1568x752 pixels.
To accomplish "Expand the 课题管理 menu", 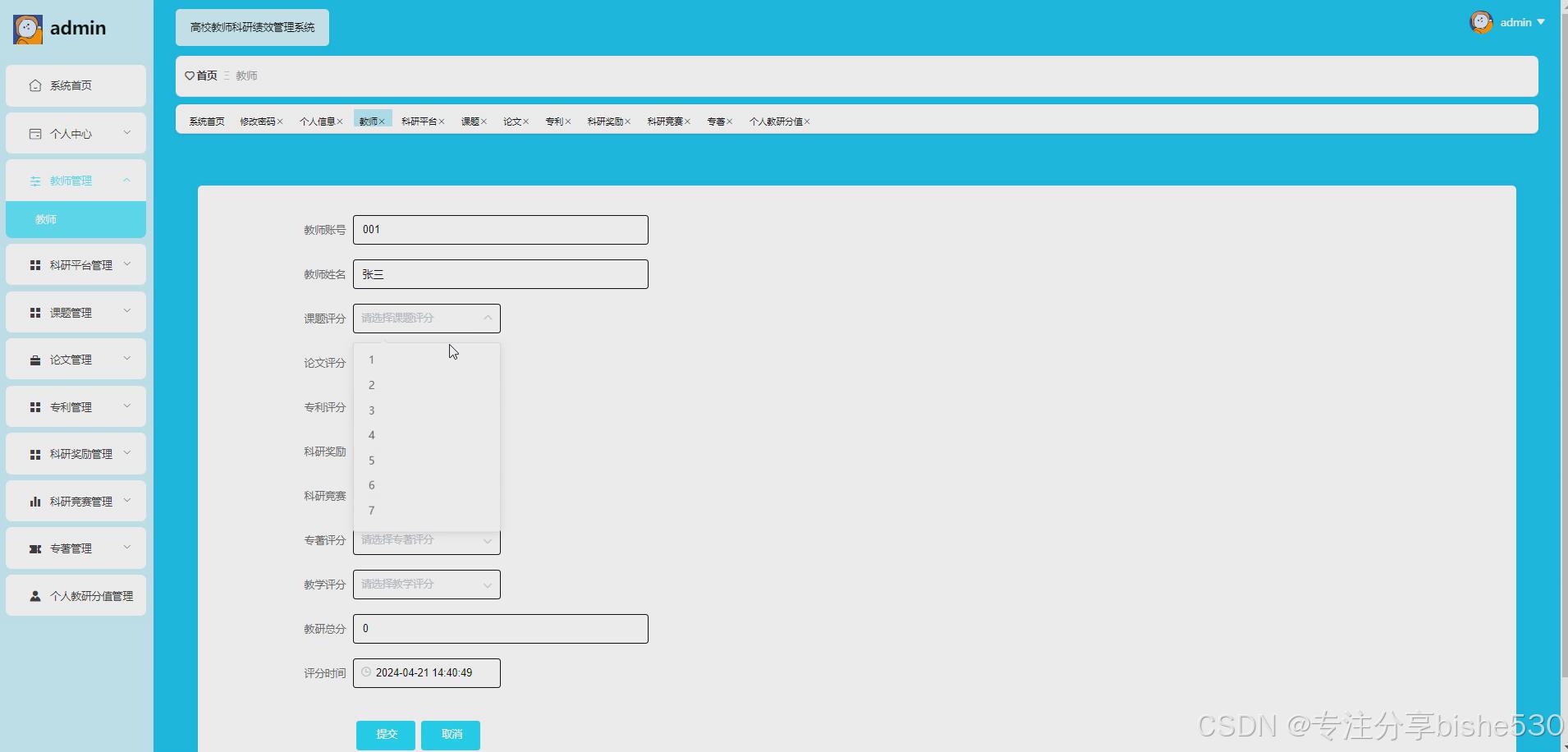I will point(127,311).
